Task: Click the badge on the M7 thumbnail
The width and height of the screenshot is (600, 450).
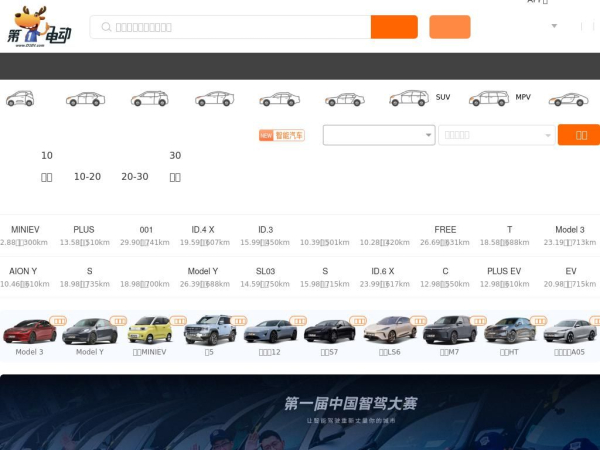Action: click(x=478, y=321)
